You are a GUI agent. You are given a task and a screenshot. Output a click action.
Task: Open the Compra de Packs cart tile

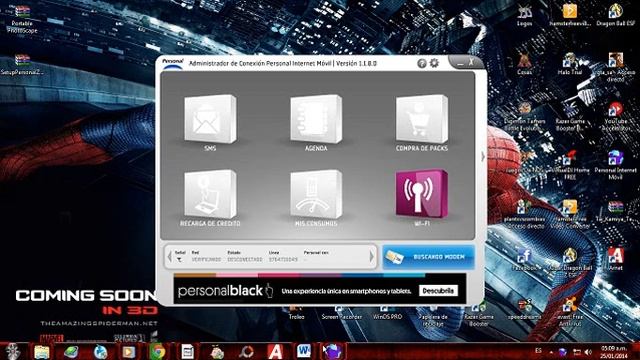point(422,119)
